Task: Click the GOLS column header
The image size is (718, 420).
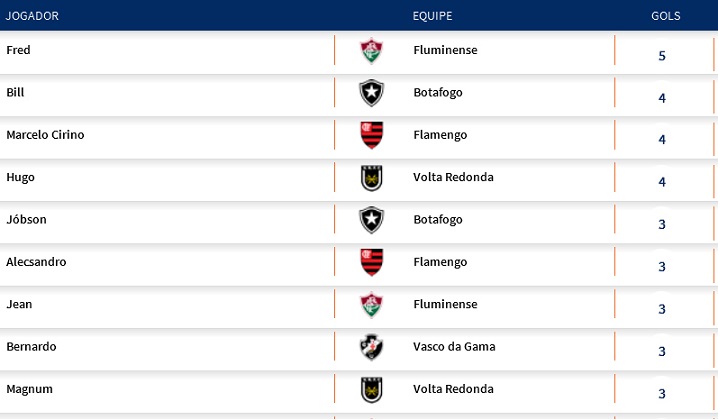Action: point(665,17)
